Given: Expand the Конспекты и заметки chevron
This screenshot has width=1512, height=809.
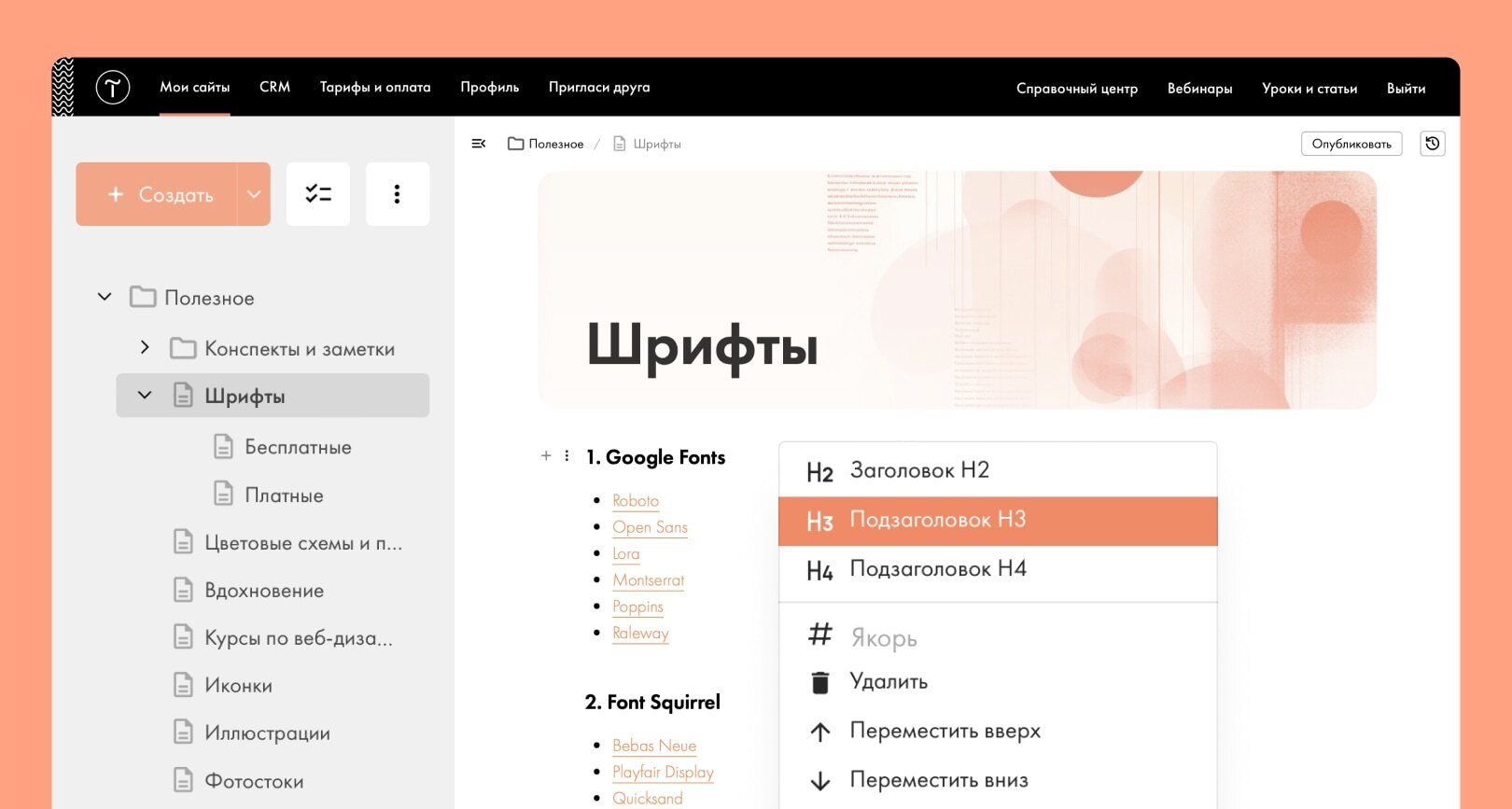Looking at the screenshot, I should tap(145, 347).
